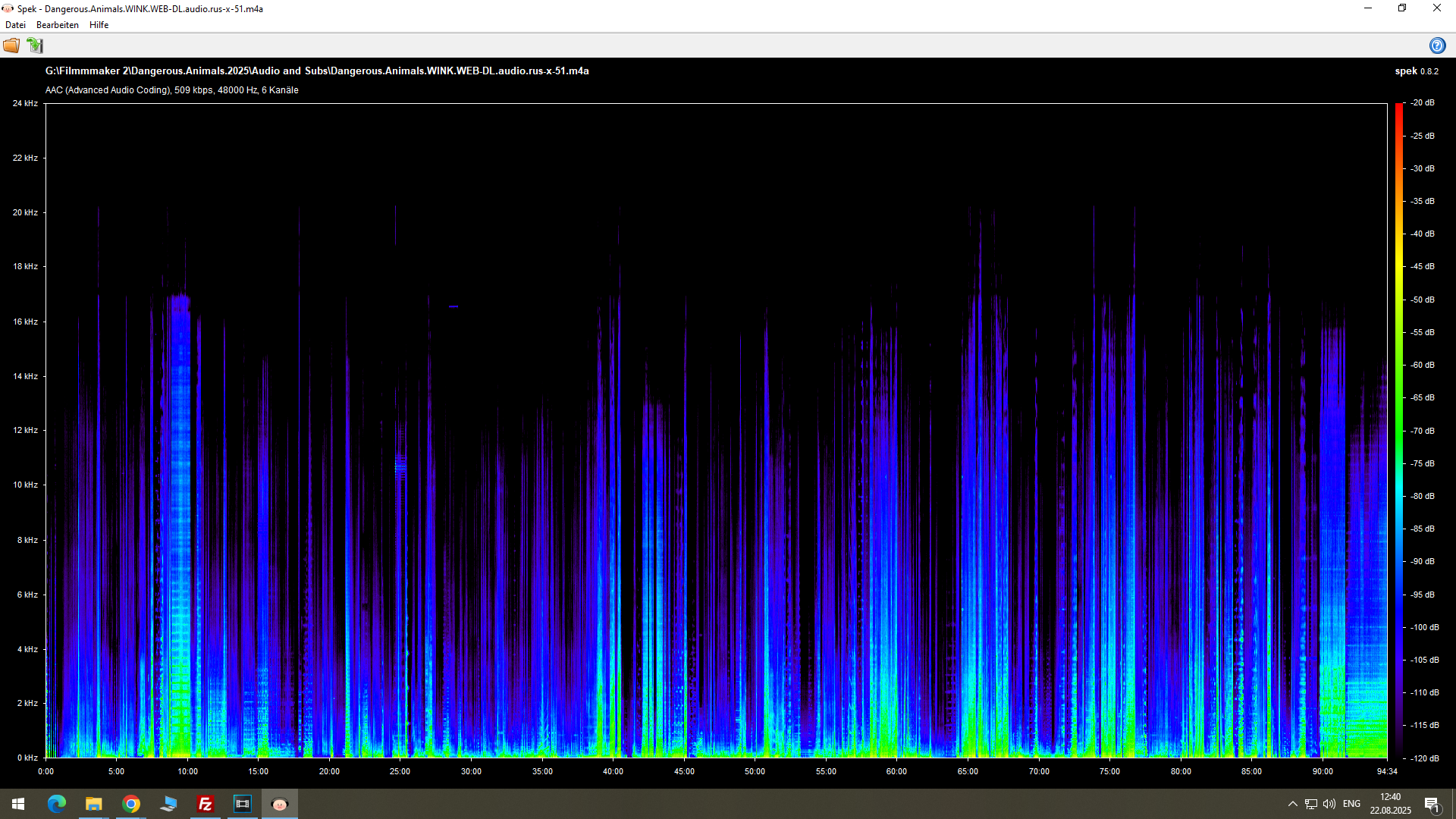Open the filmstrip video app in taskbar
Image resolution: width=1456 pixels, height=819 pixels.
click(243, 804)
